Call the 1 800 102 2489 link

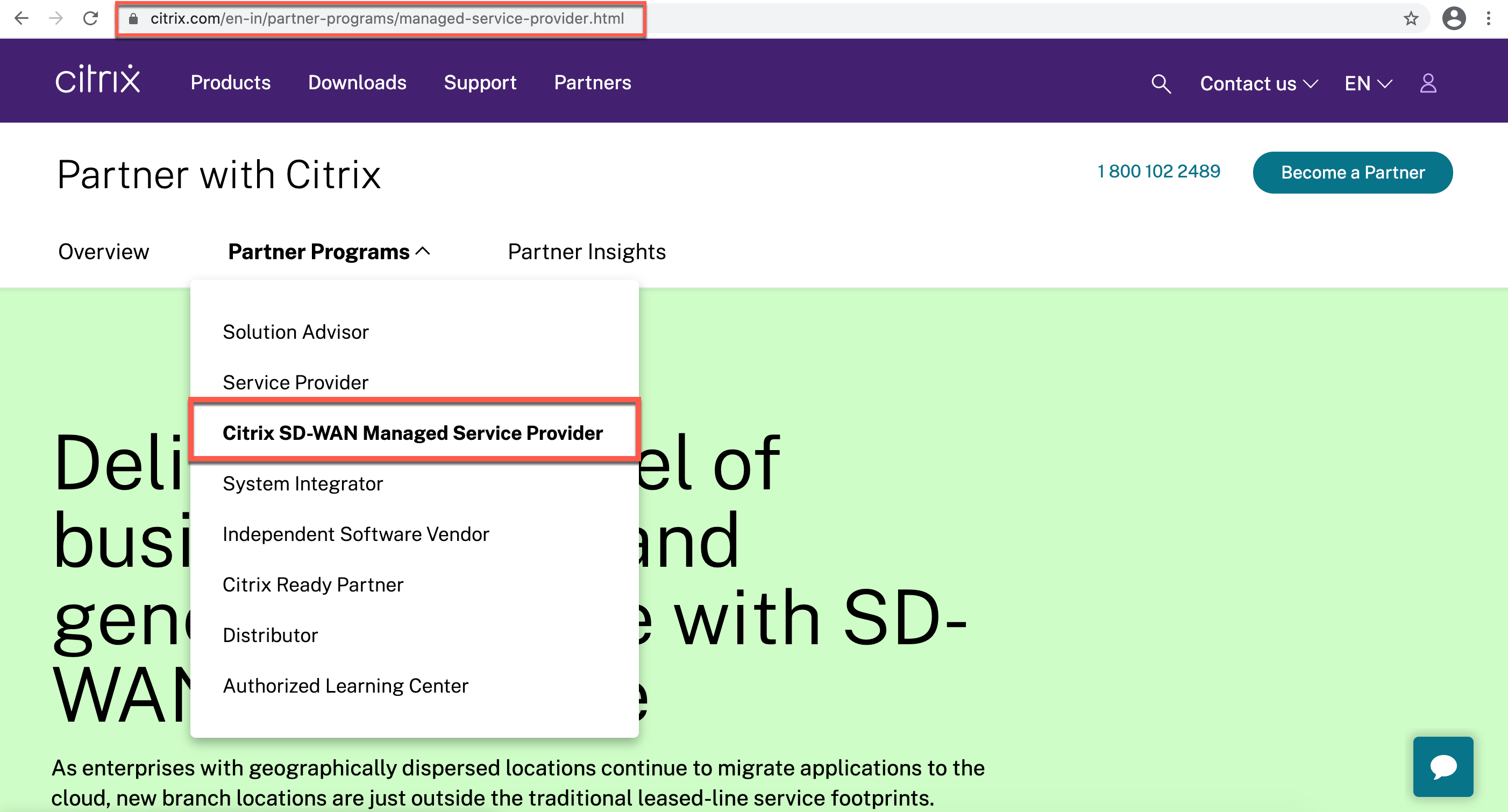point(1158,172)
